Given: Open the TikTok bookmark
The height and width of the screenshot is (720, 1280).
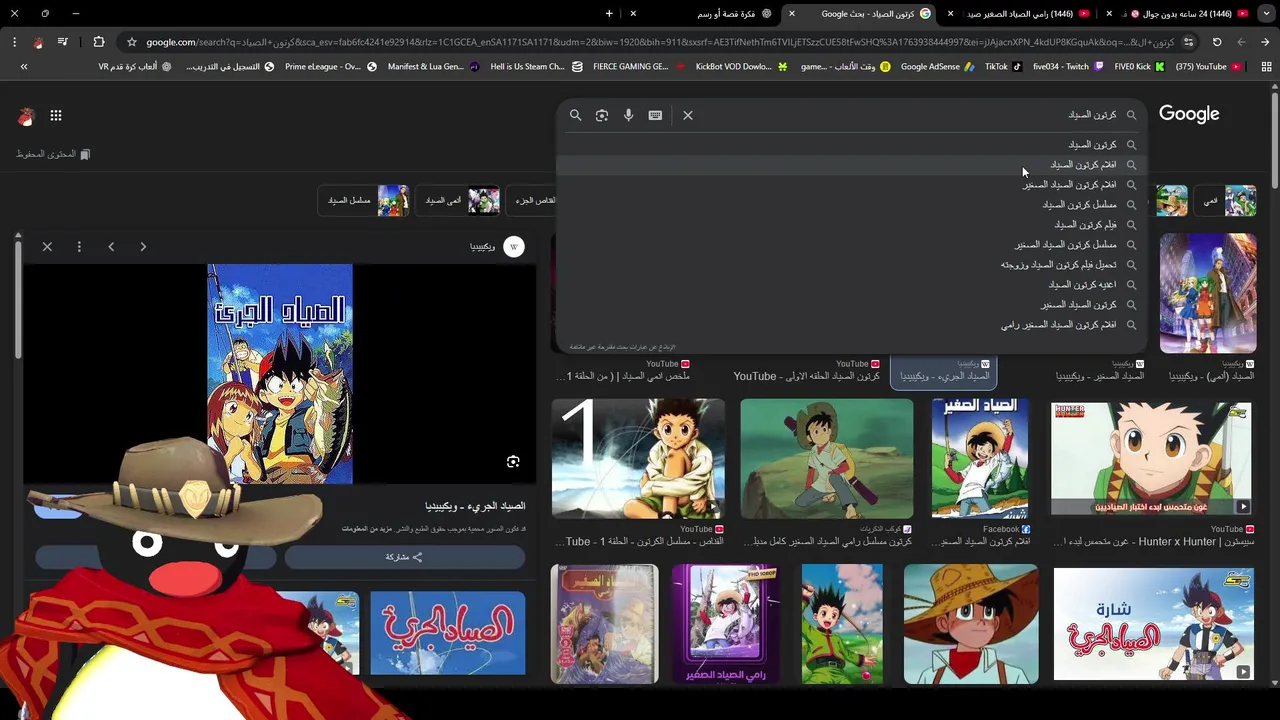Looking at the screenshot, I should click(1003, 67).
